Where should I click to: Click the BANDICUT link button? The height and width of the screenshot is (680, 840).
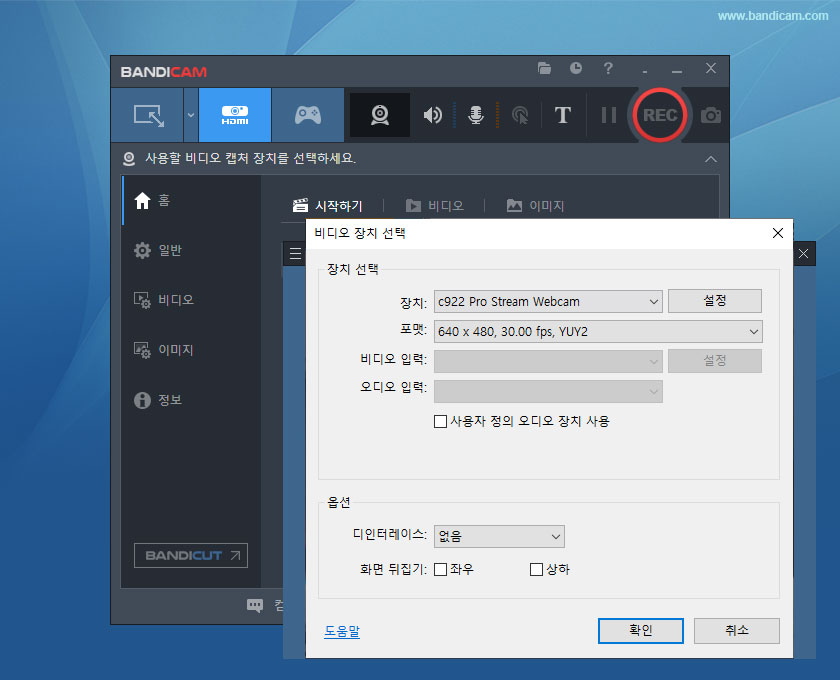pyautogui.click(x=191, y=556)
